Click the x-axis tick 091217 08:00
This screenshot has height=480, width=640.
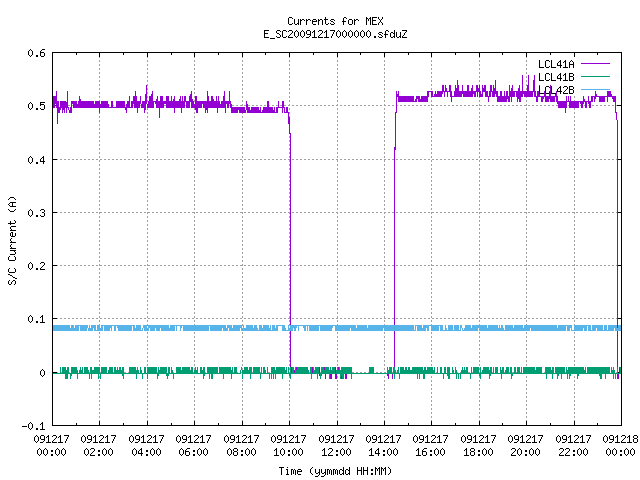tap(241, 445)
